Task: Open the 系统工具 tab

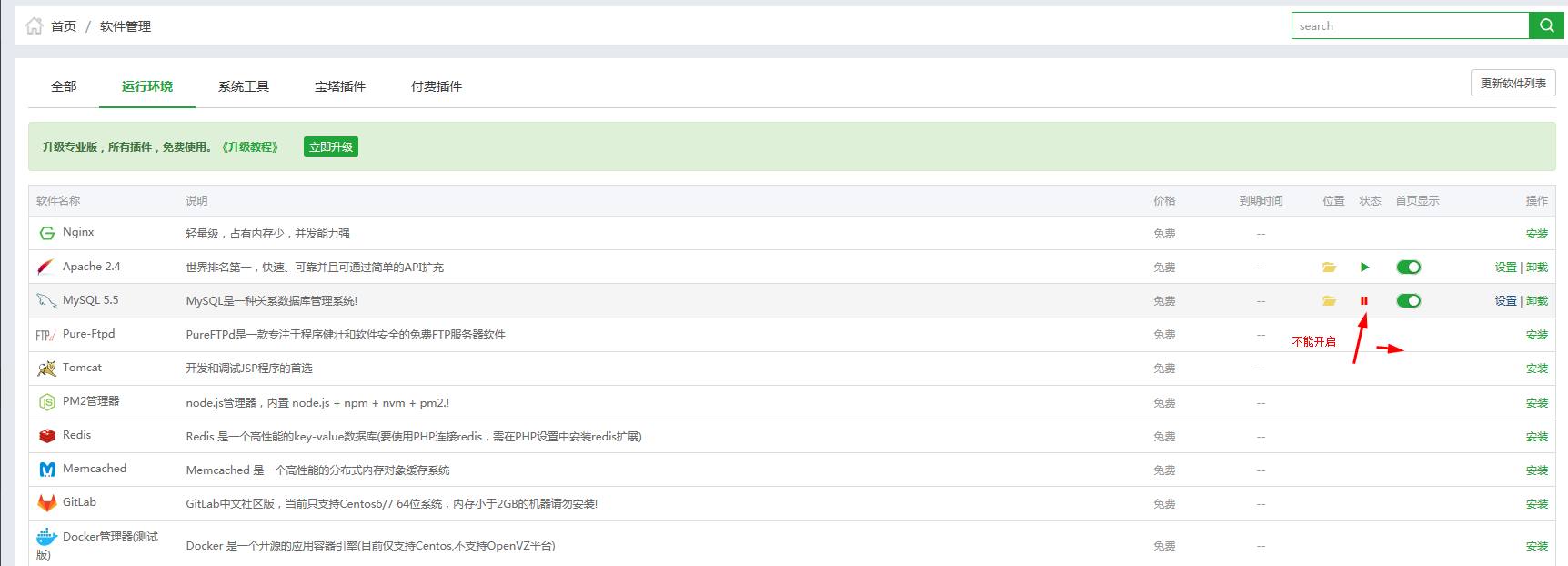Action: coord(244,86)
